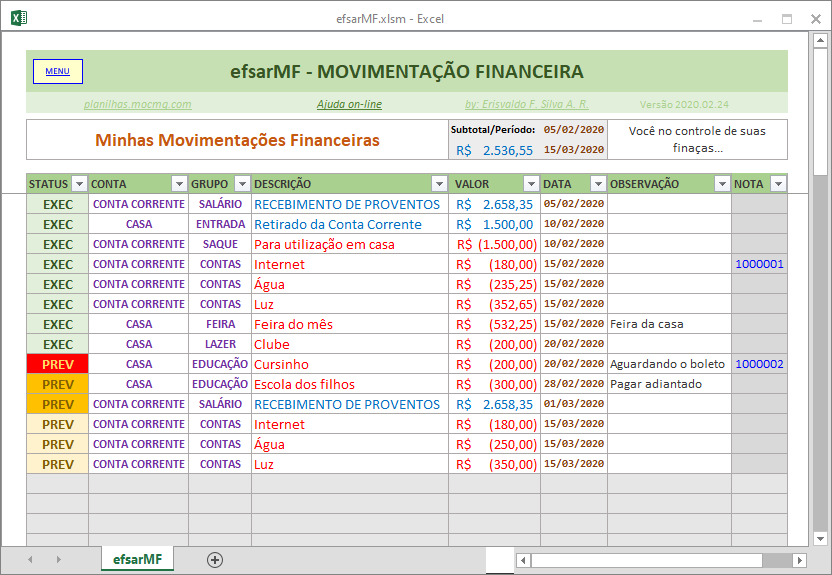Open the planilhas.mocmg.com link
832x575 pixels.
click(x=138, y=104)
